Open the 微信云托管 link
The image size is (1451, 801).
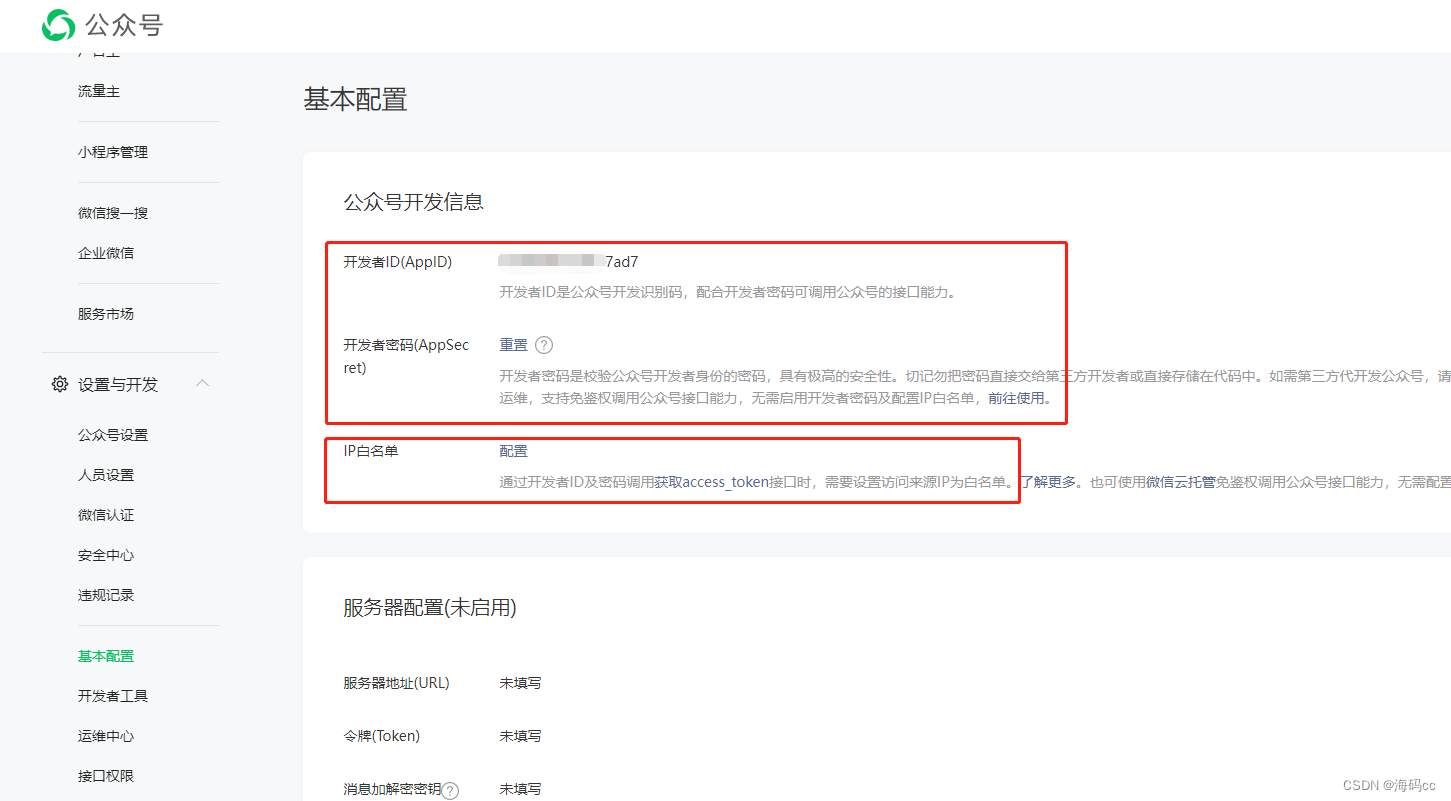point(1181,482)
